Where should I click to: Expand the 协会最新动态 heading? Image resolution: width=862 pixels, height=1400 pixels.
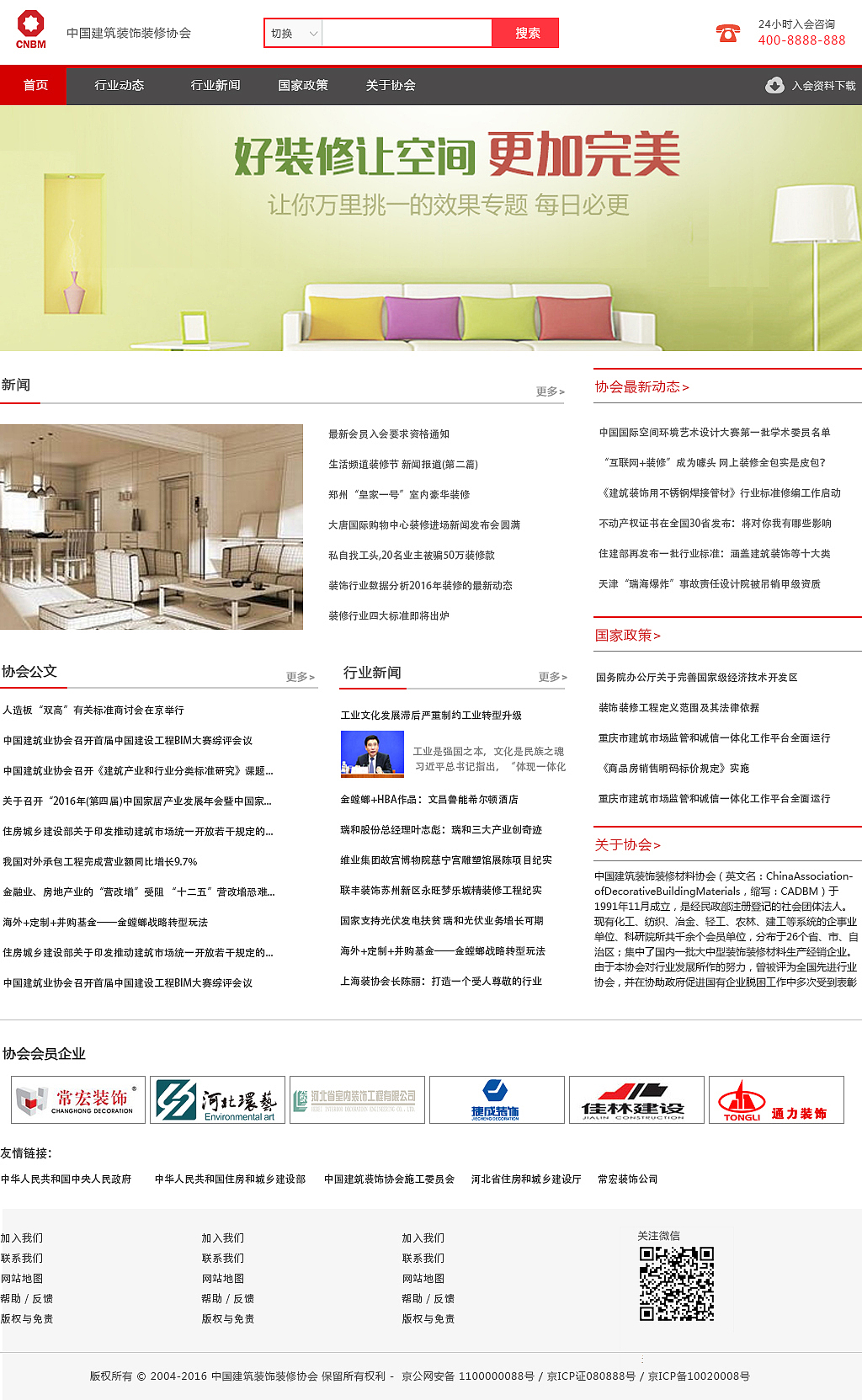tap(641, 386)
